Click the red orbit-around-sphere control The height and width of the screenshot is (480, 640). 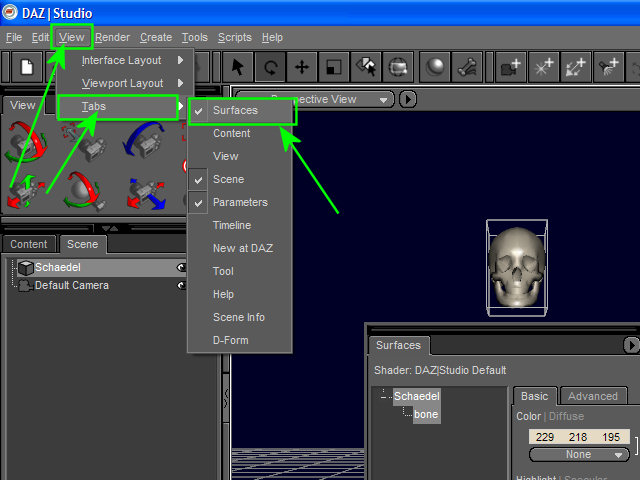(x=84, y=191)
